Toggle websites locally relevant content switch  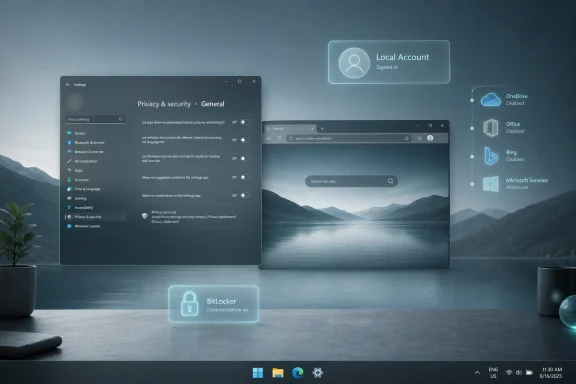click(x=245, y=140)
